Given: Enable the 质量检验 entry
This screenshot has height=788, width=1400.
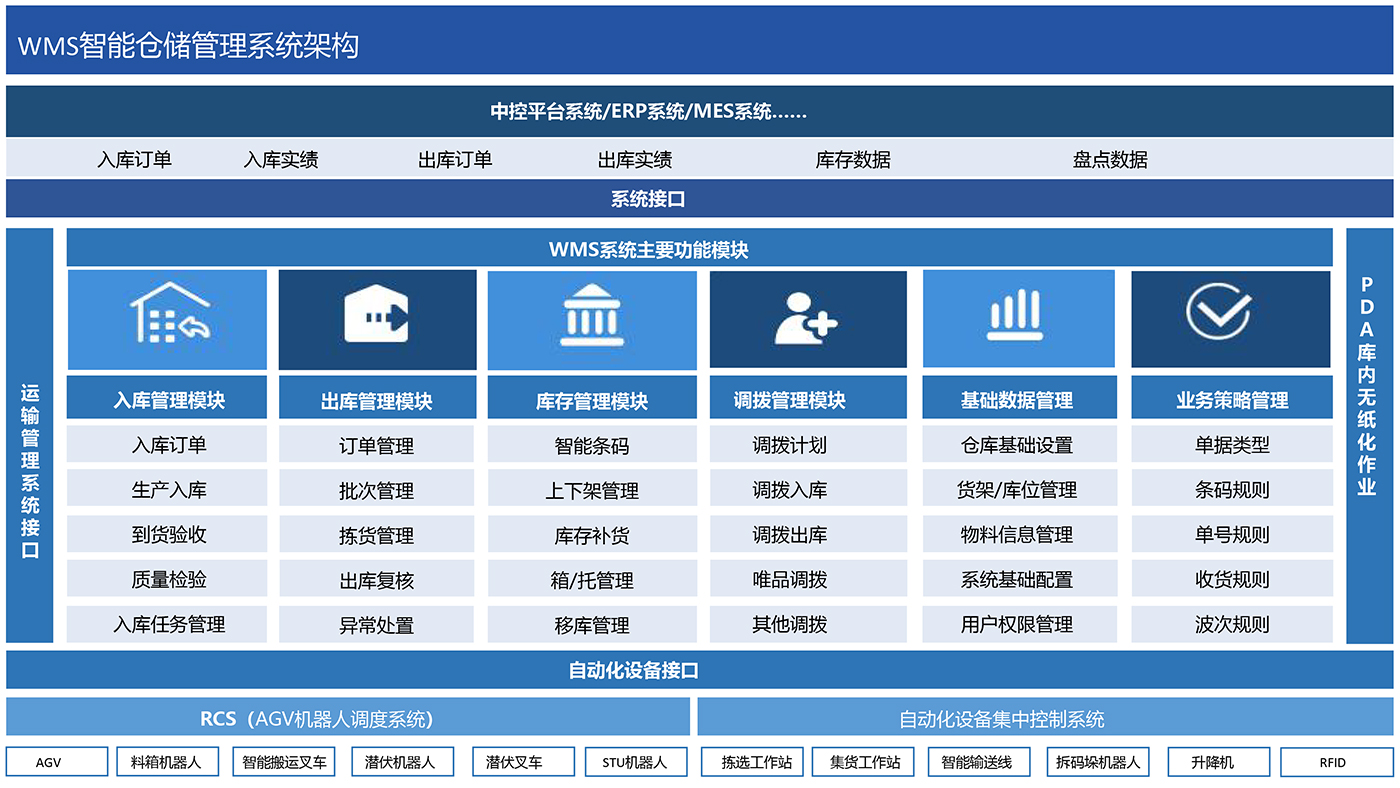Looking at the screenshot, I should (166, 578).
